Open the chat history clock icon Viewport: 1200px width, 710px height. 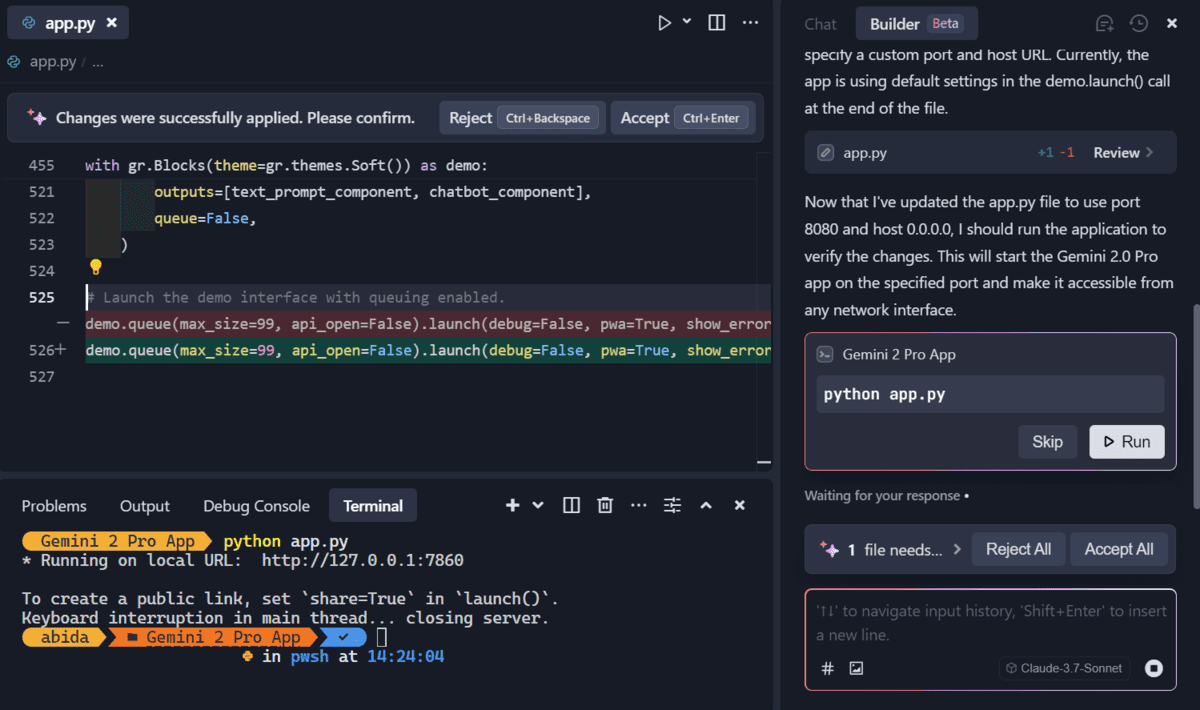tap(1138, 24)
